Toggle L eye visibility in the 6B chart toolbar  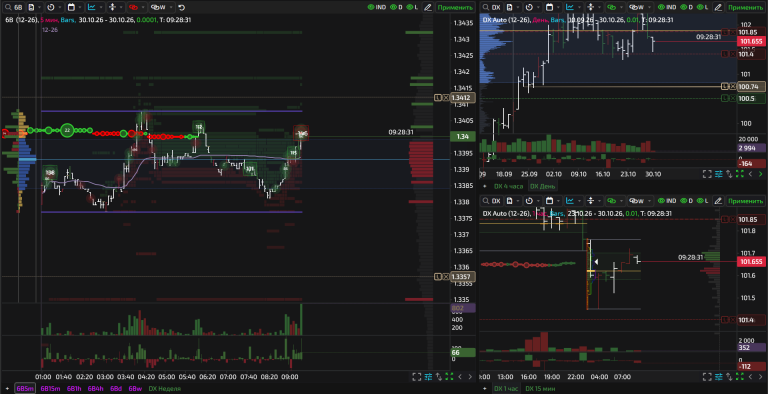(413, 7)
